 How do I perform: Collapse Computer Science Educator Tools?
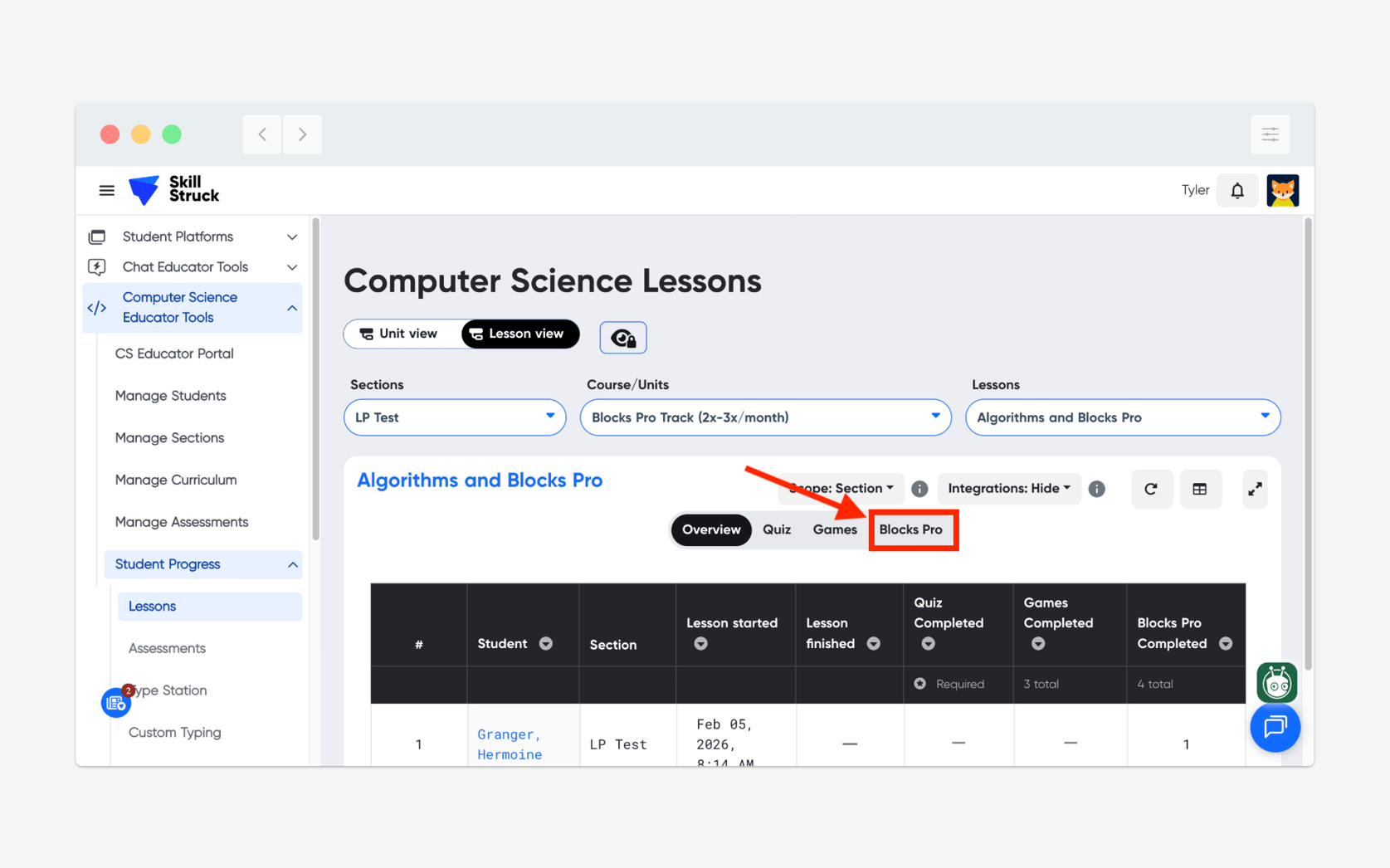coord(193,307)
